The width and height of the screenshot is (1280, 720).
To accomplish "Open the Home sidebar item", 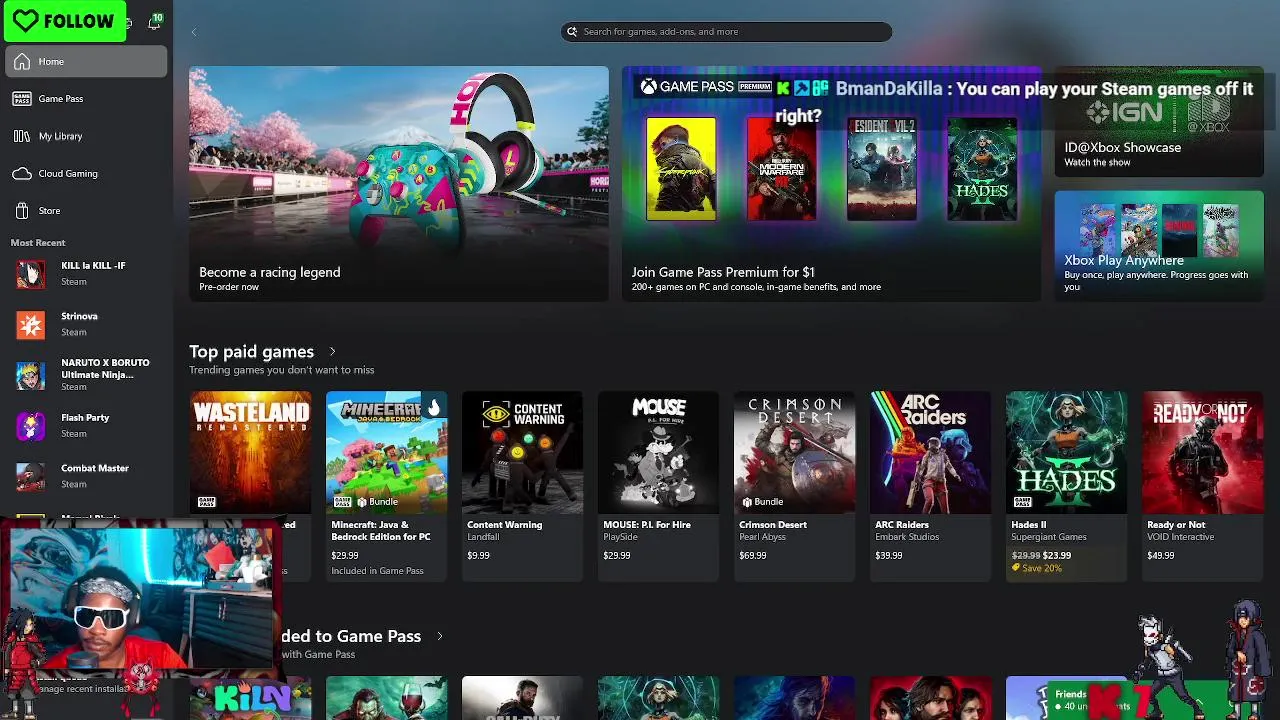I will [86, 62].
